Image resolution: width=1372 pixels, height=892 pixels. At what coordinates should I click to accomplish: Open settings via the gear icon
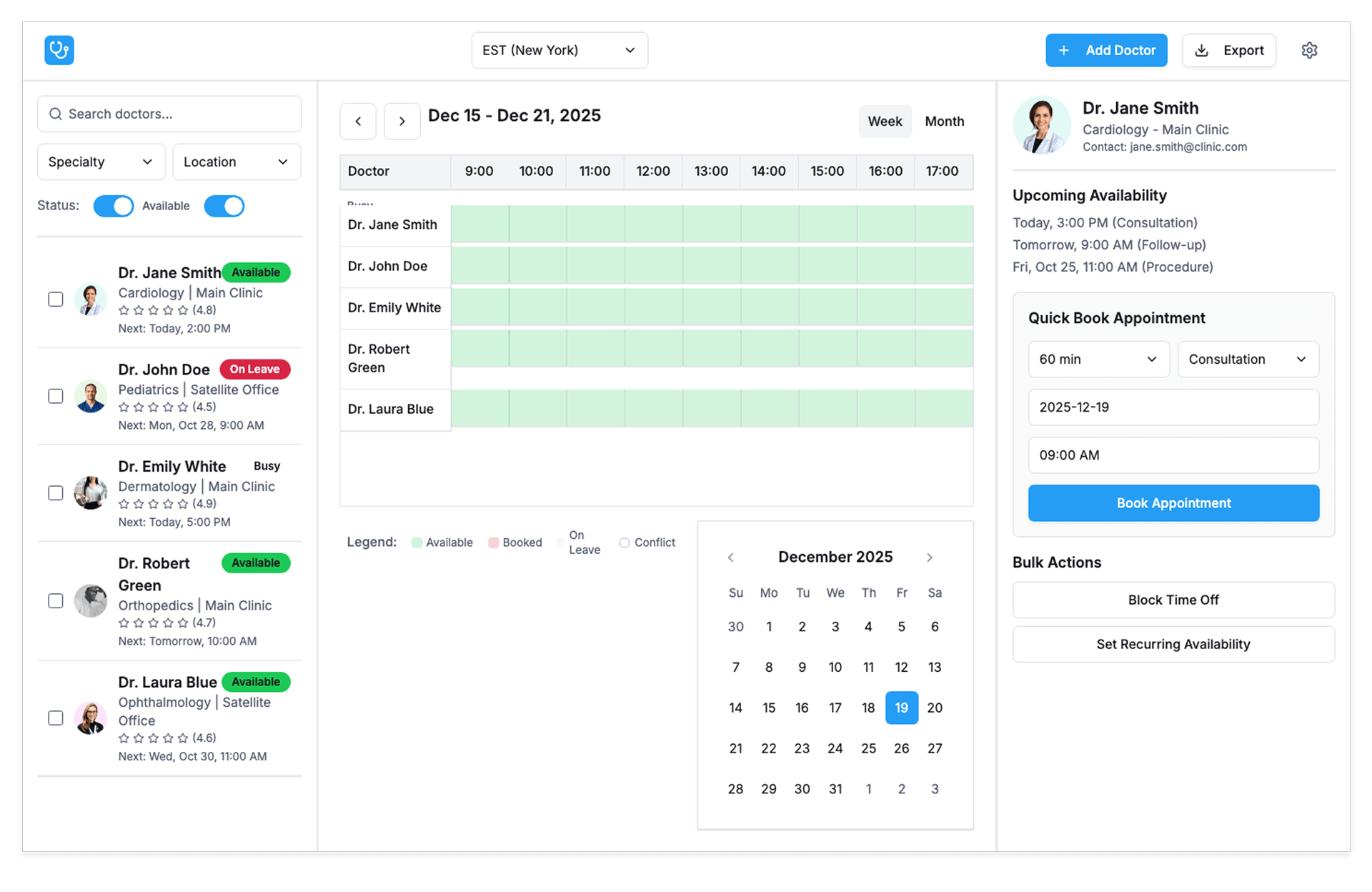click(1309, 50)
